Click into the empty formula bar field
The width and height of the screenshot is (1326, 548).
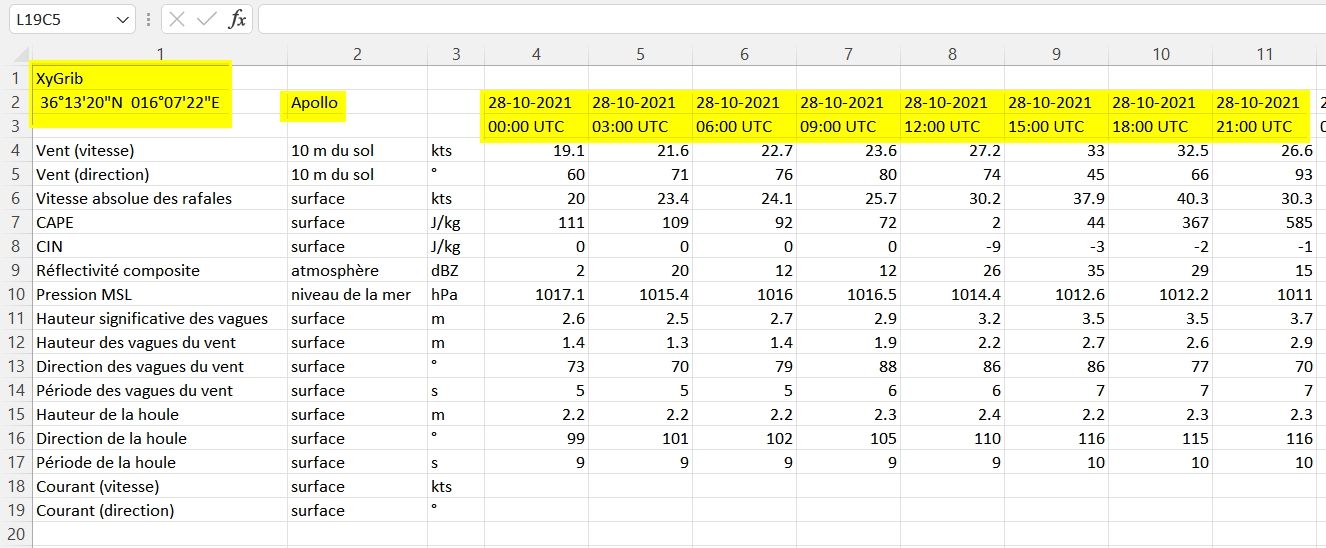click(780, 19)
